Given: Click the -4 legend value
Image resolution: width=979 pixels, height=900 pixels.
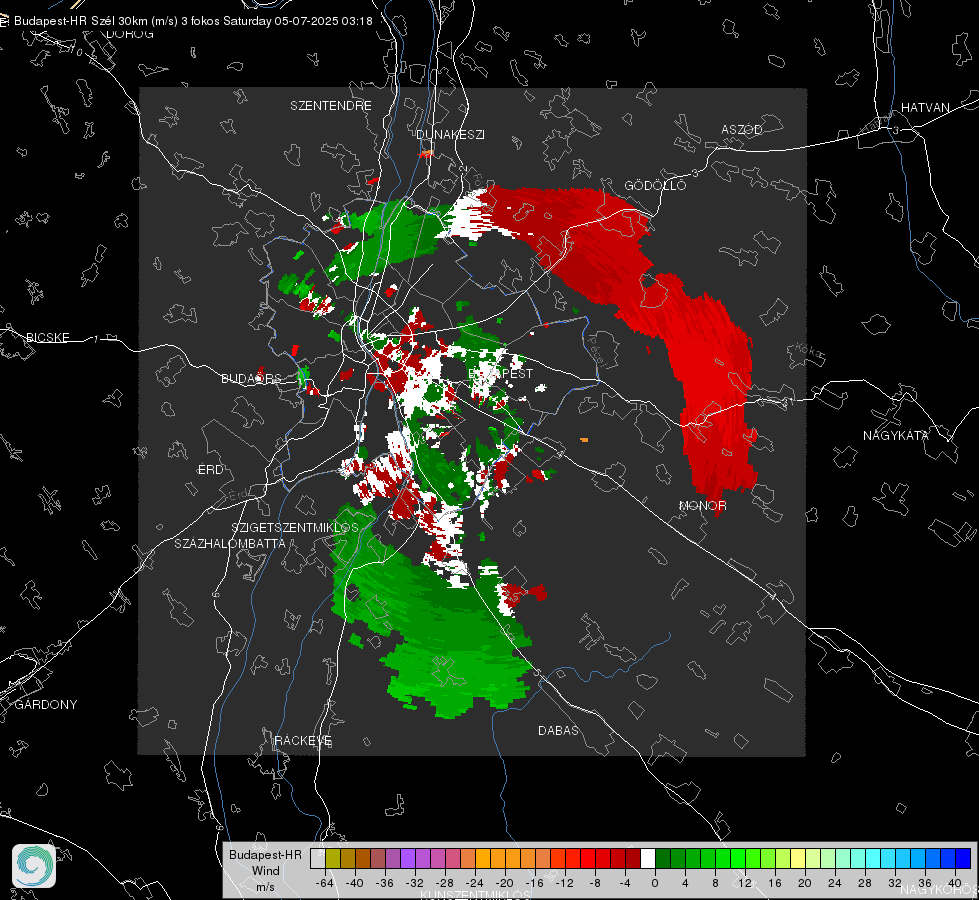Looking at the screenshot, I should [x=624, y=883].
